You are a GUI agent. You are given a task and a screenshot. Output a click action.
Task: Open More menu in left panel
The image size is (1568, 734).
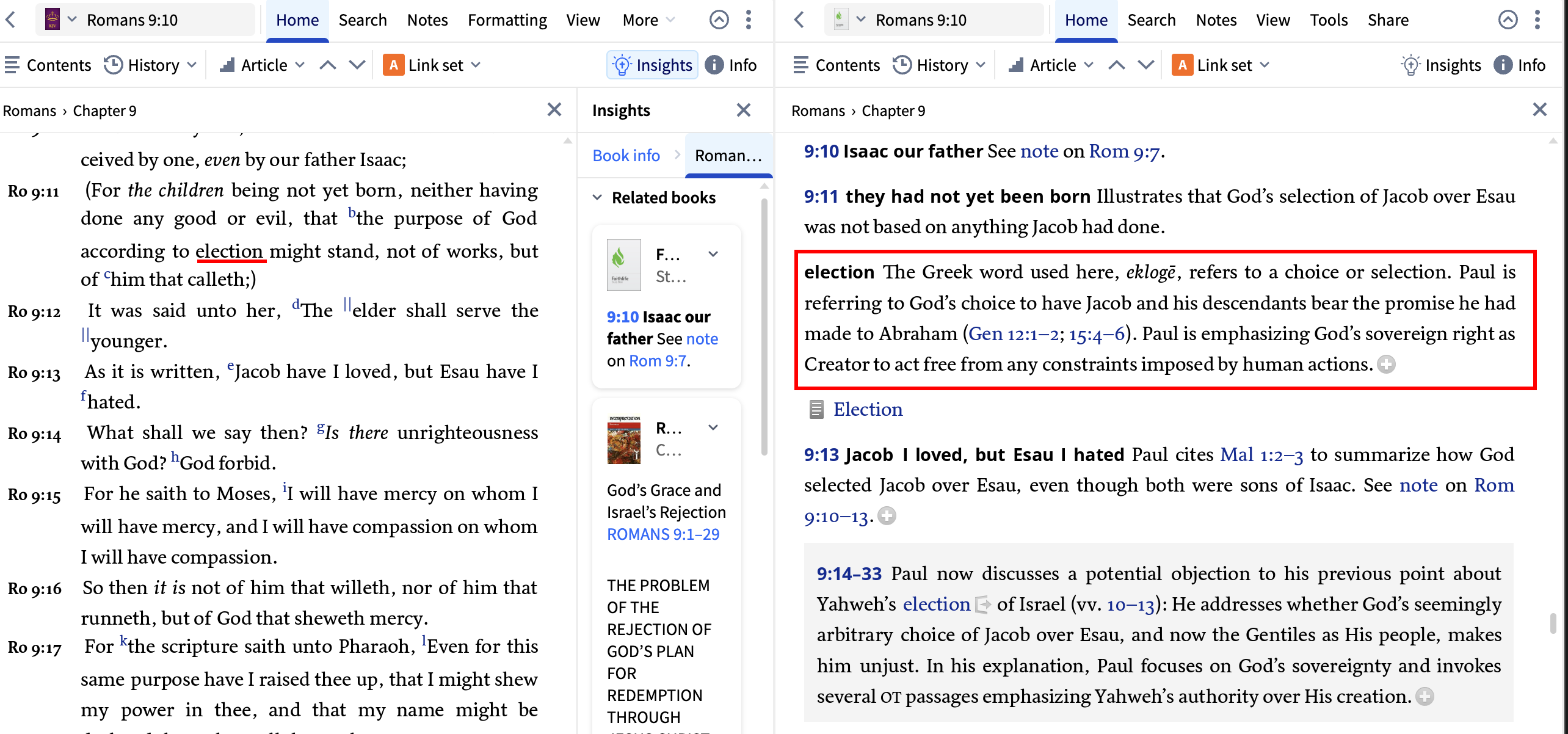[648, 20]
